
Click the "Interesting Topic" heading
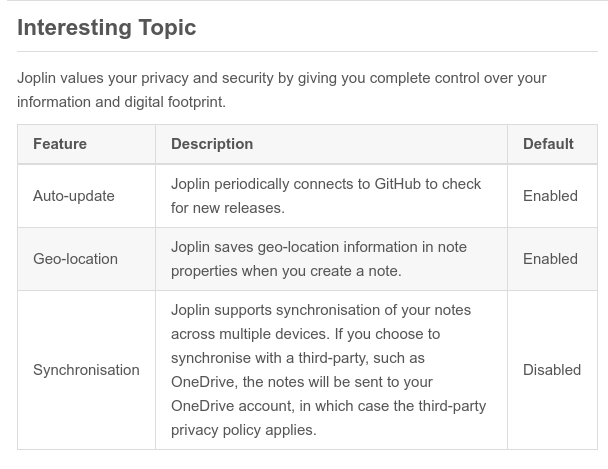[107, 28]
